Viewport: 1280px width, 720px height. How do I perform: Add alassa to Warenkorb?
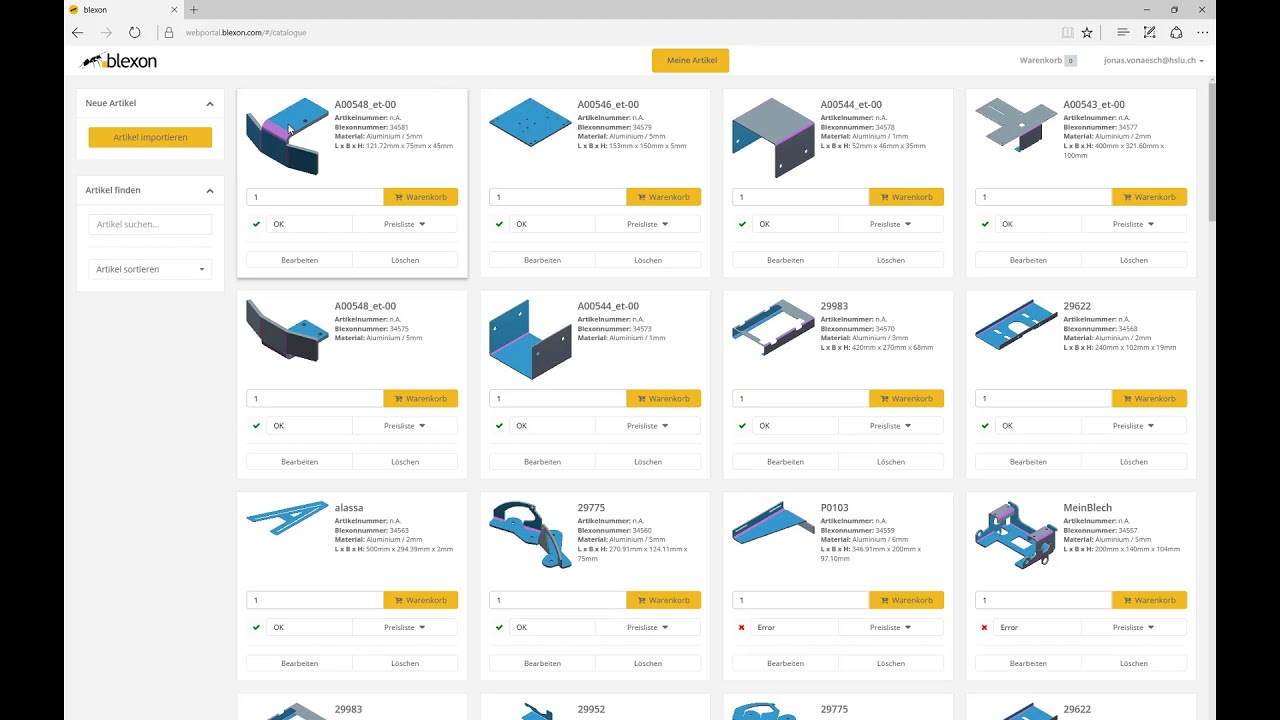click(x=420, y=600)
